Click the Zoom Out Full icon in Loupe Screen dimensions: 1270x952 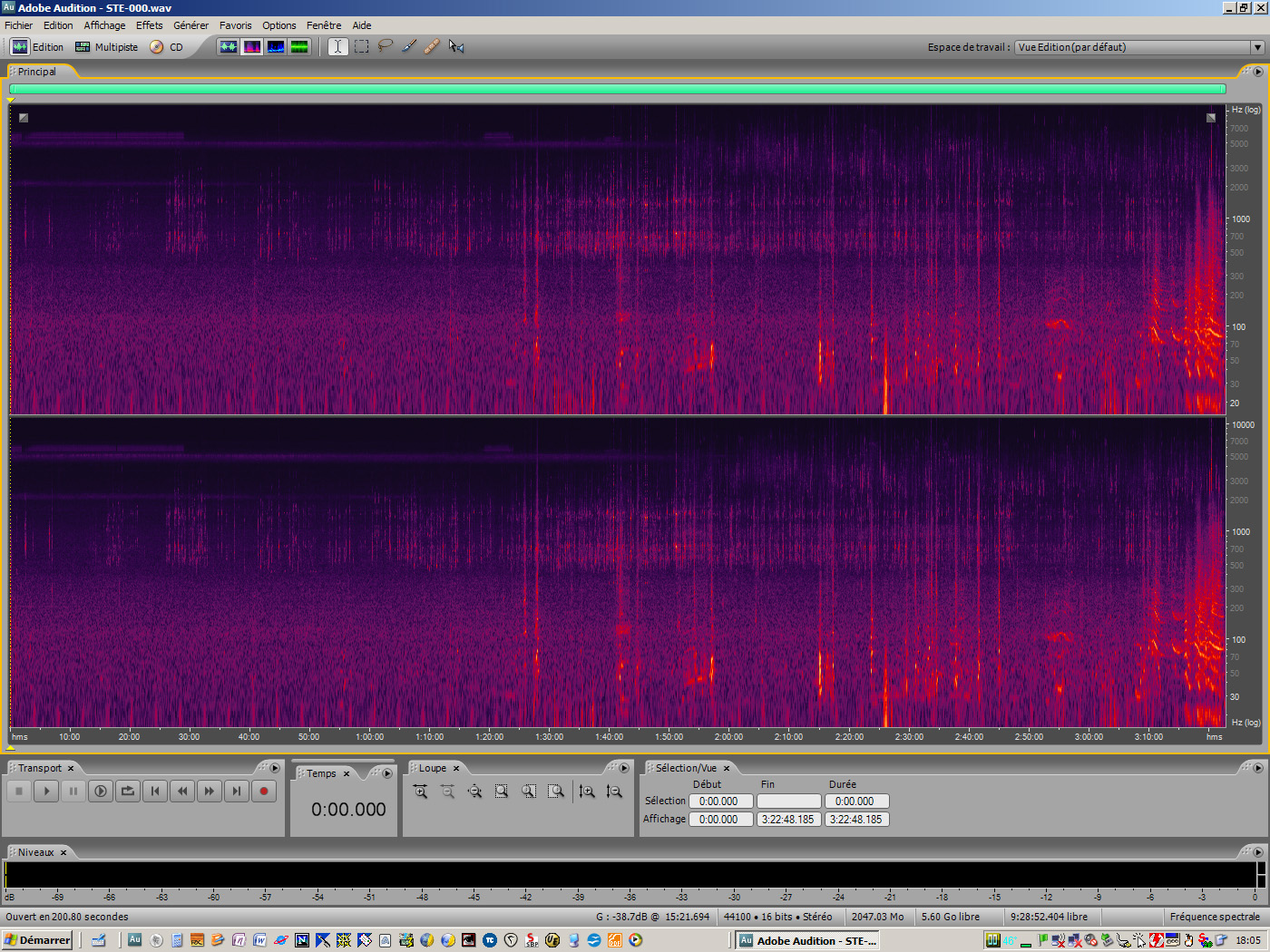(x=474, y=791)
